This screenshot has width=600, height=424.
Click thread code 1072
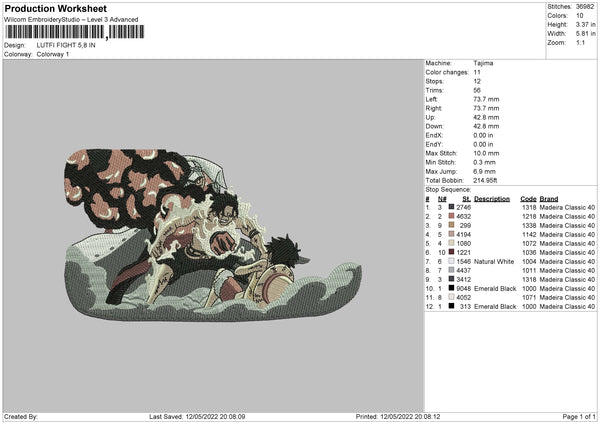[529, 243]
